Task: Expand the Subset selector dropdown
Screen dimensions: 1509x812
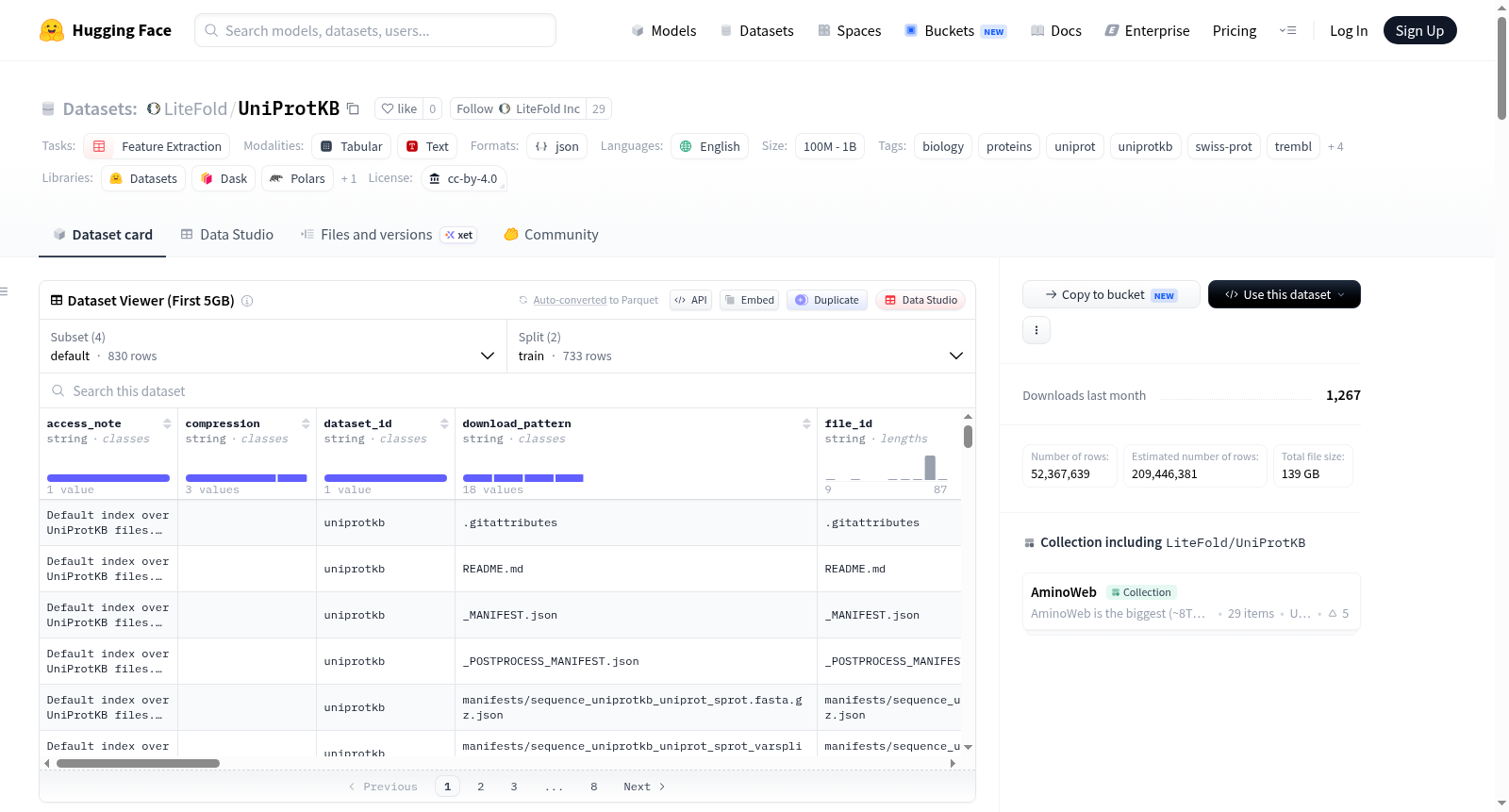Action: 273,346
